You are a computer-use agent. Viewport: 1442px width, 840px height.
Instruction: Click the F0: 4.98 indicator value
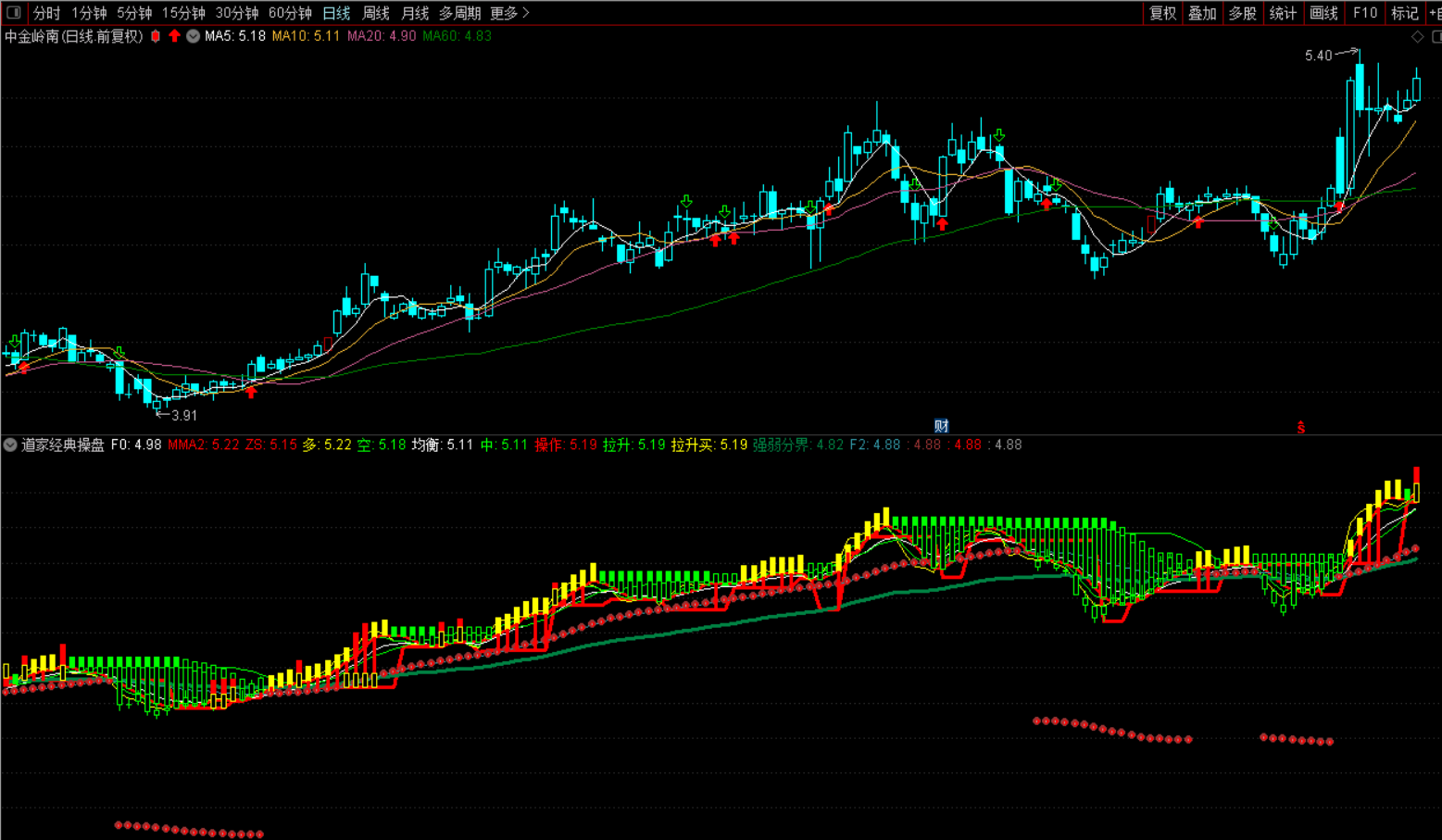(x=136, y=445)
